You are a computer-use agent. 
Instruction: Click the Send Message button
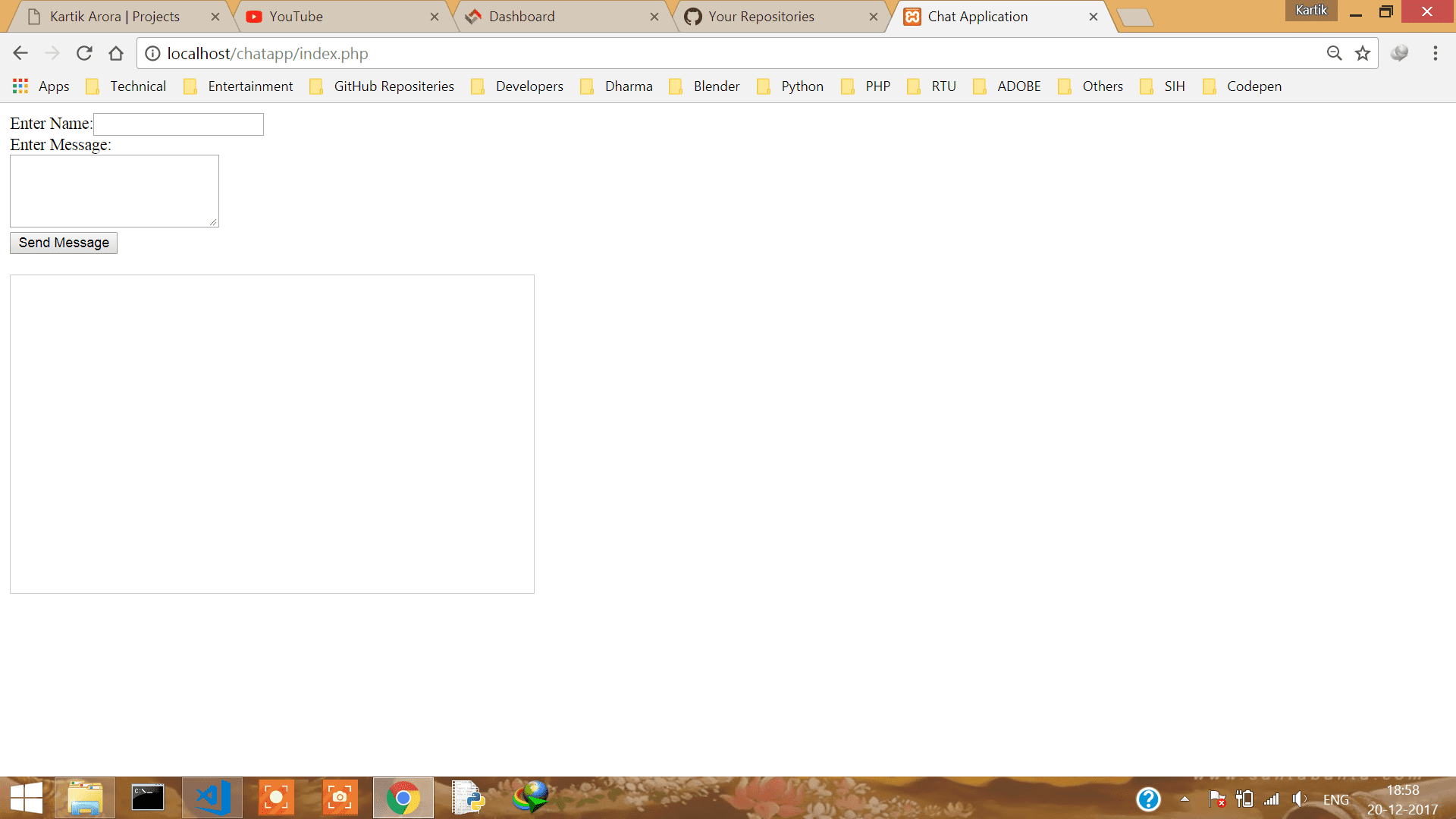pyautogui.click(x=64, y=243)
